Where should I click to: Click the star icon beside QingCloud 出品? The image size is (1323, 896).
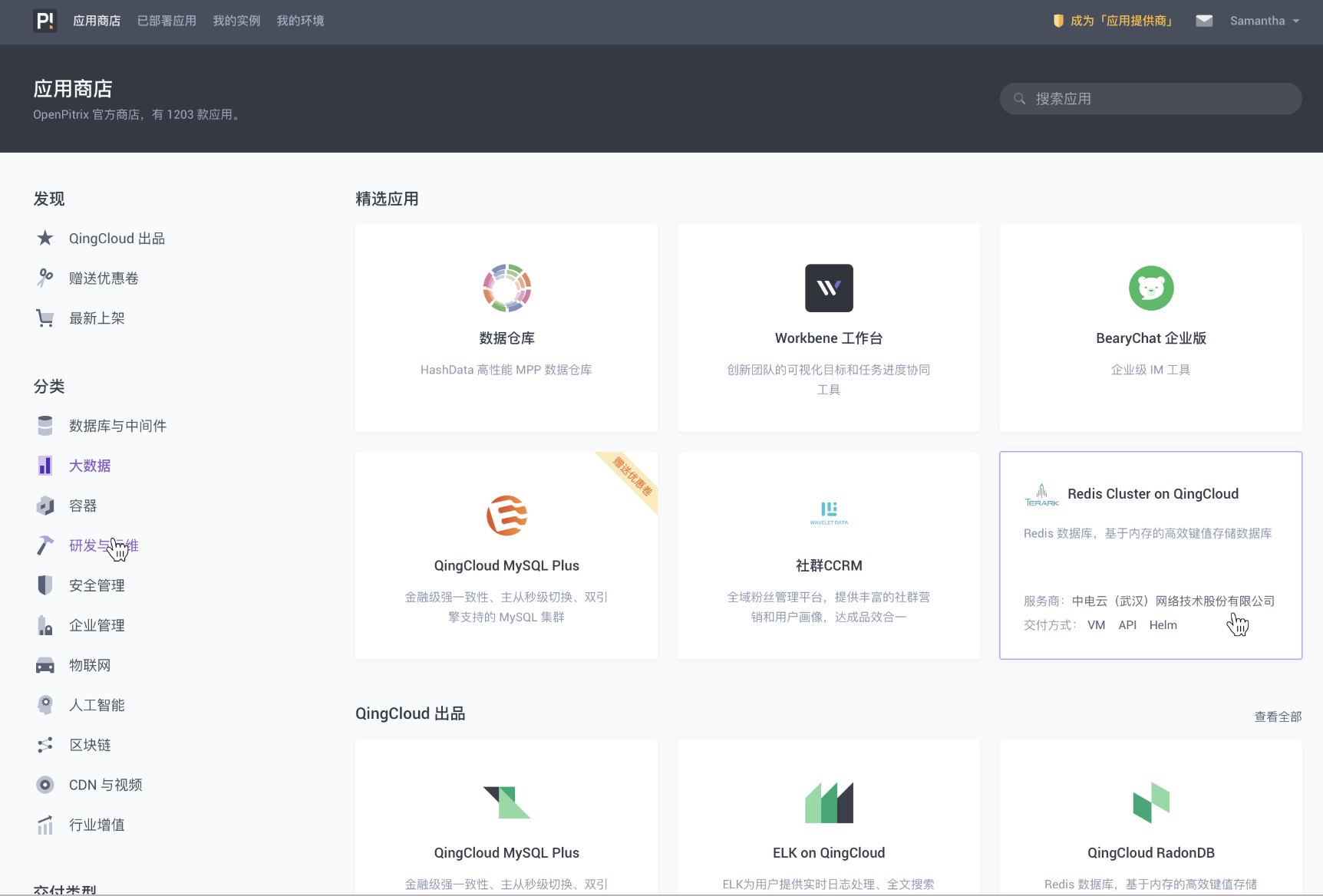click(x=45, y=239)
